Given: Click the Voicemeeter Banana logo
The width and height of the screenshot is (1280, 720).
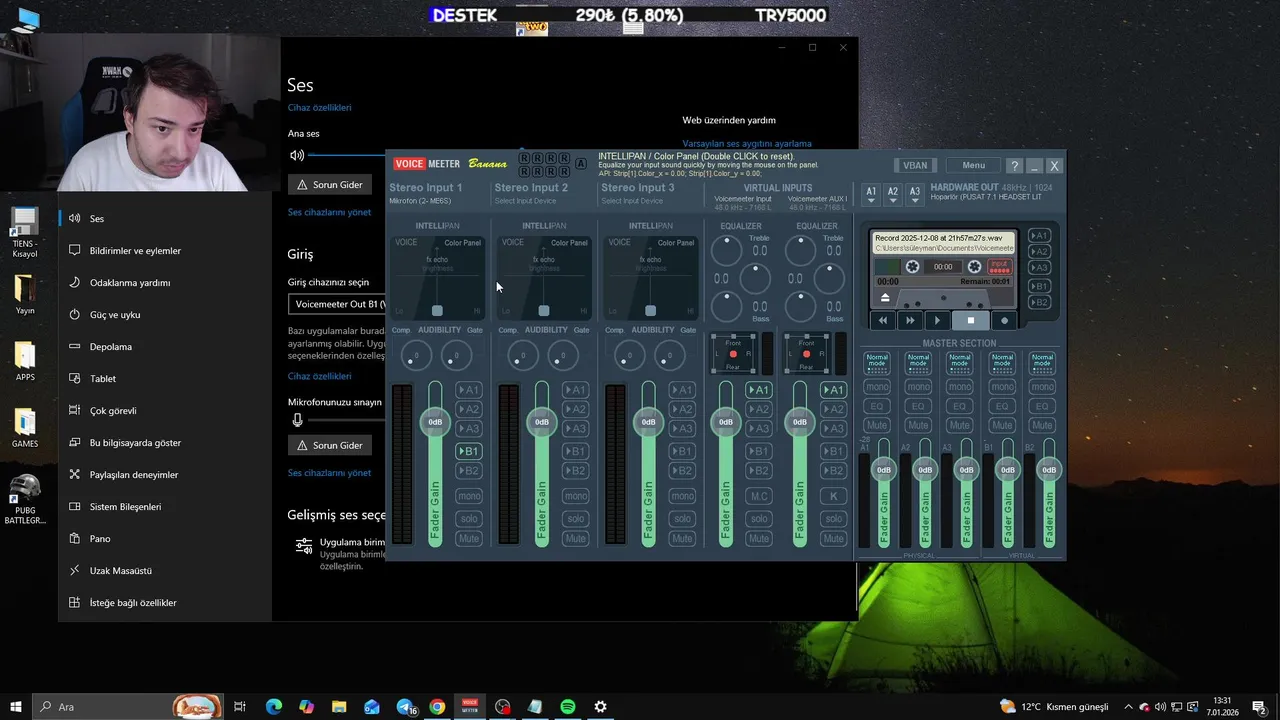Looking at the screenshot, I should 450,164.
